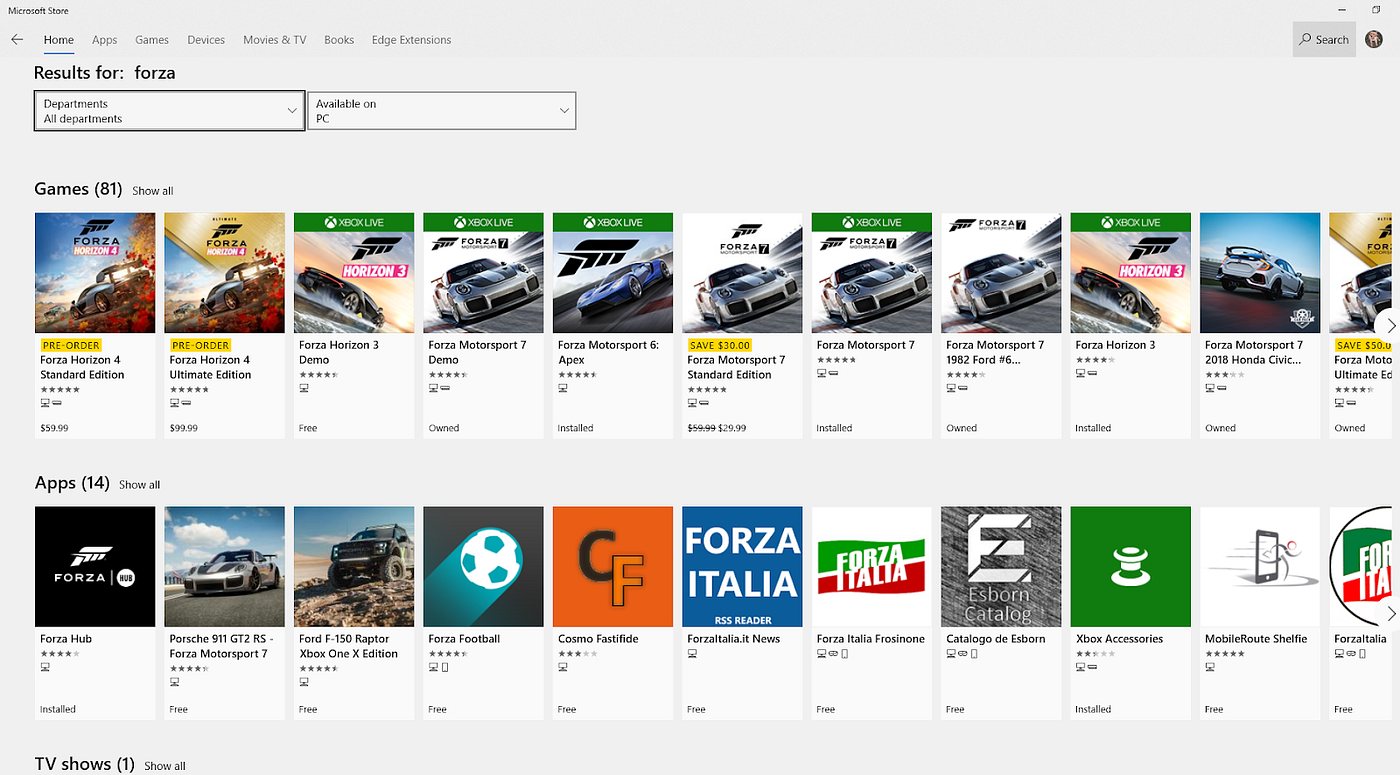This screenshot has width=1400, height=775.
Task: Open Forza Horizon 4 Ultimate Edition cover
Action: point(224,273)
